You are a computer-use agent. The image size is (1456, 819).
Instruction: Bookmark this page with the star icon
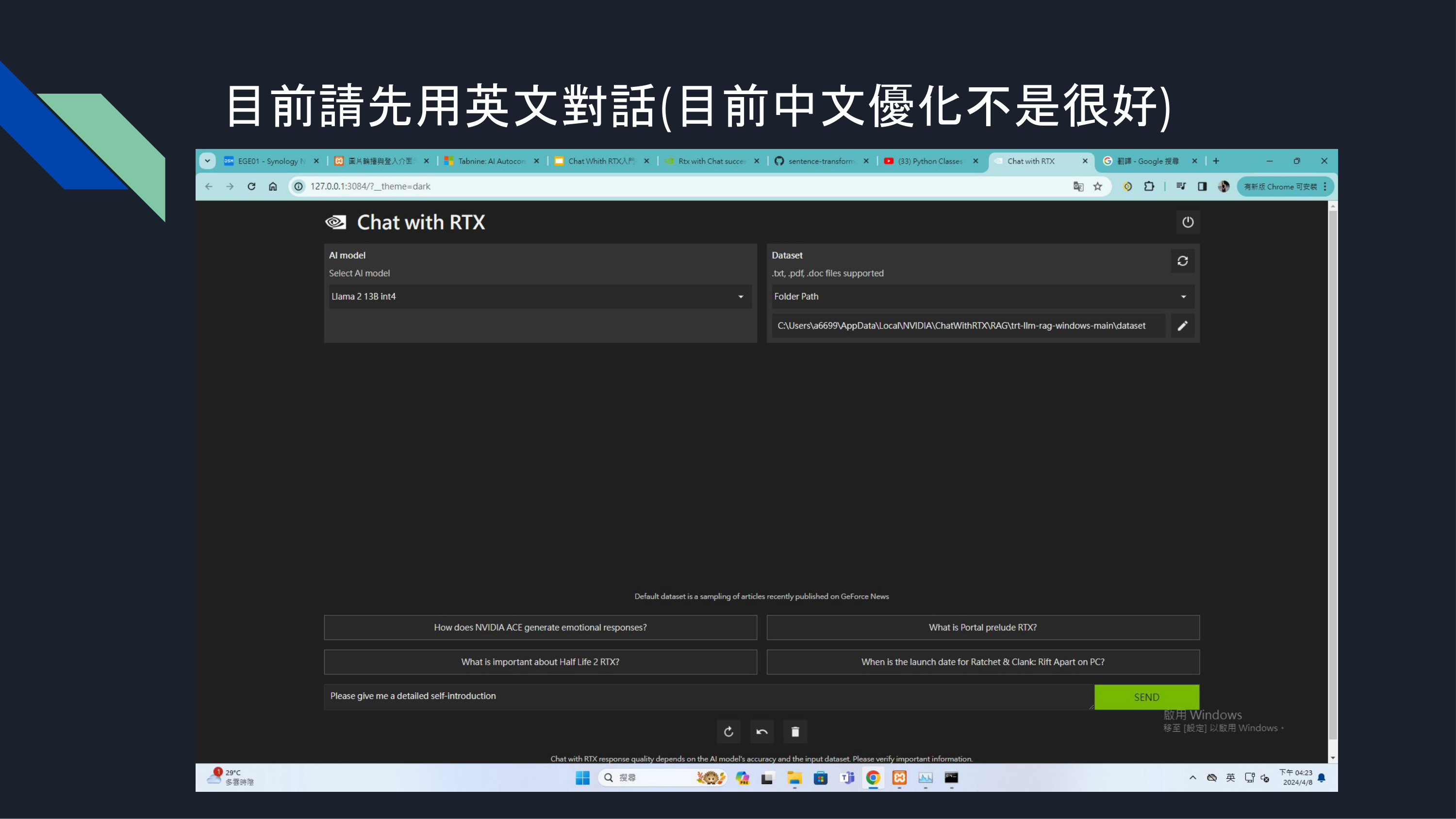[1098, 186]
